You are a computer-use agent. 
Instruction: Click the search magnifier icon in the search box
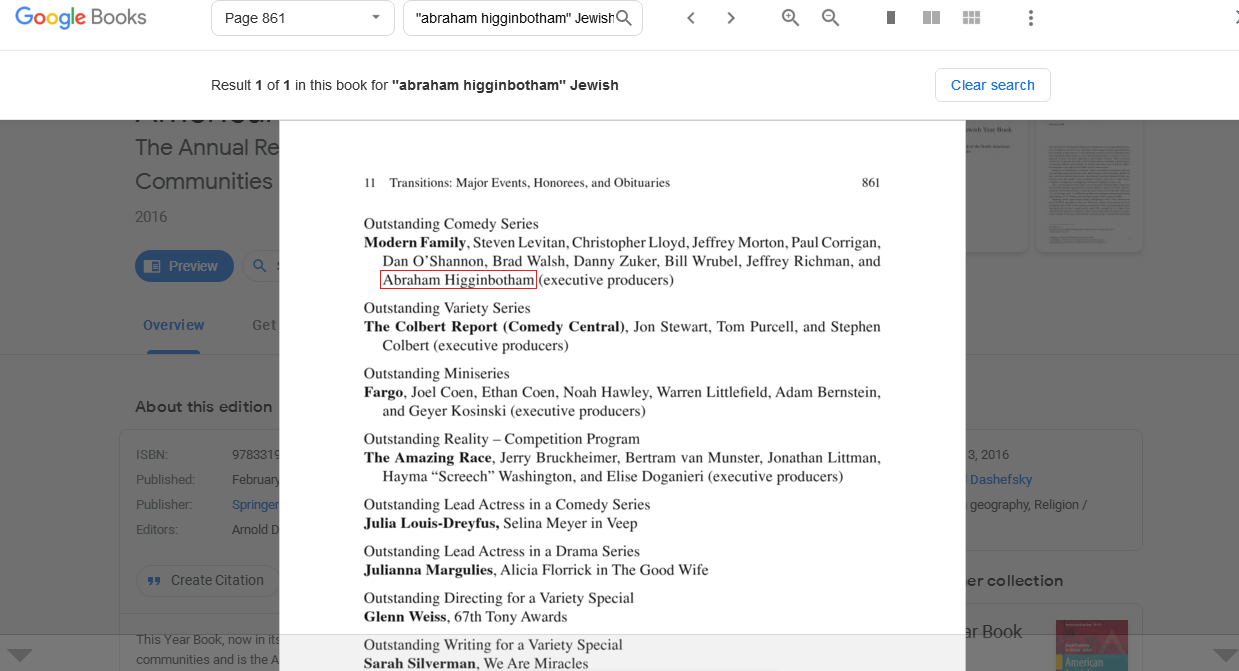624,18
